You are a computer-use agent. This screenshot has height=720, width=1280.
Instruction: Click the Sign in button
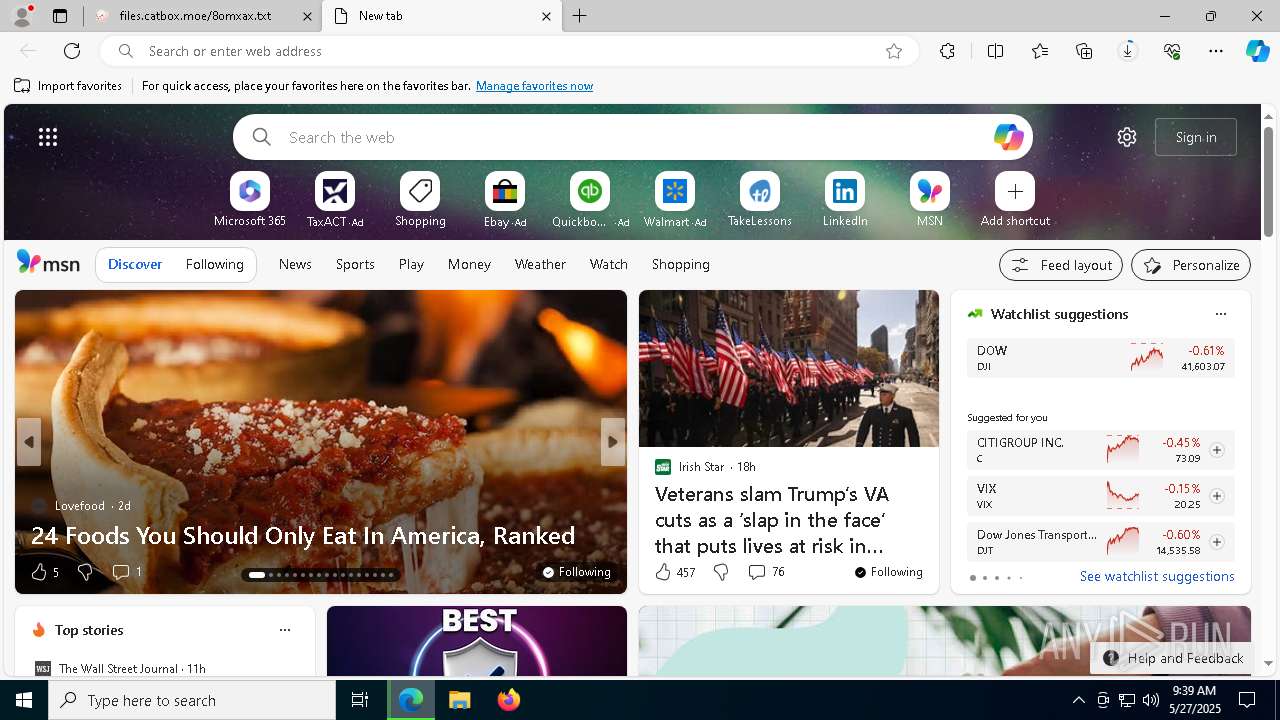point(1196,137)
